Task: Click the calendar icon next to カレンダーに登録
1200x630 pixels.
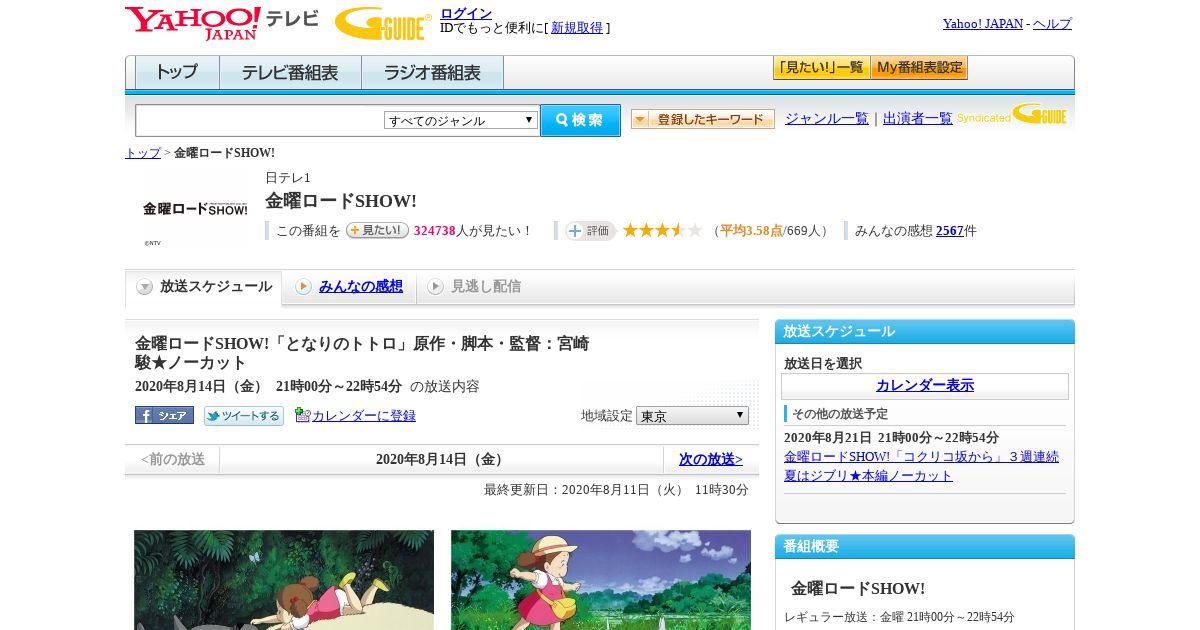Action: click(x=303, y=415)
